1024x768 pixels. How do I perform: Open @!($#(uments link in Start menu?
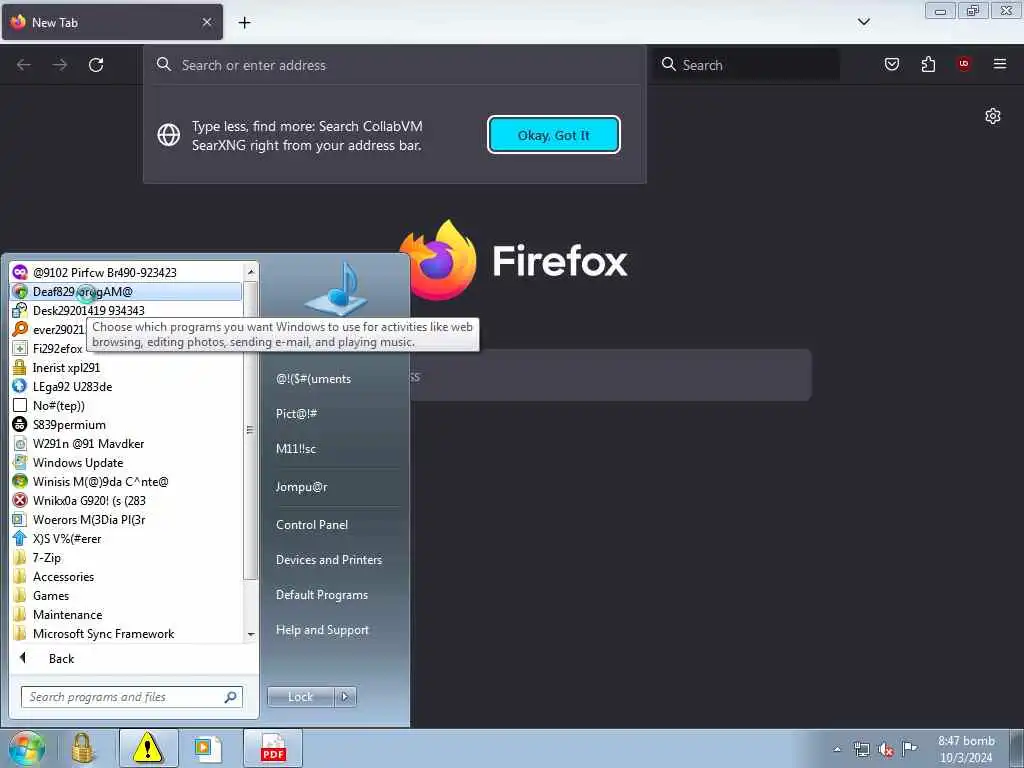tap(313, 379)
